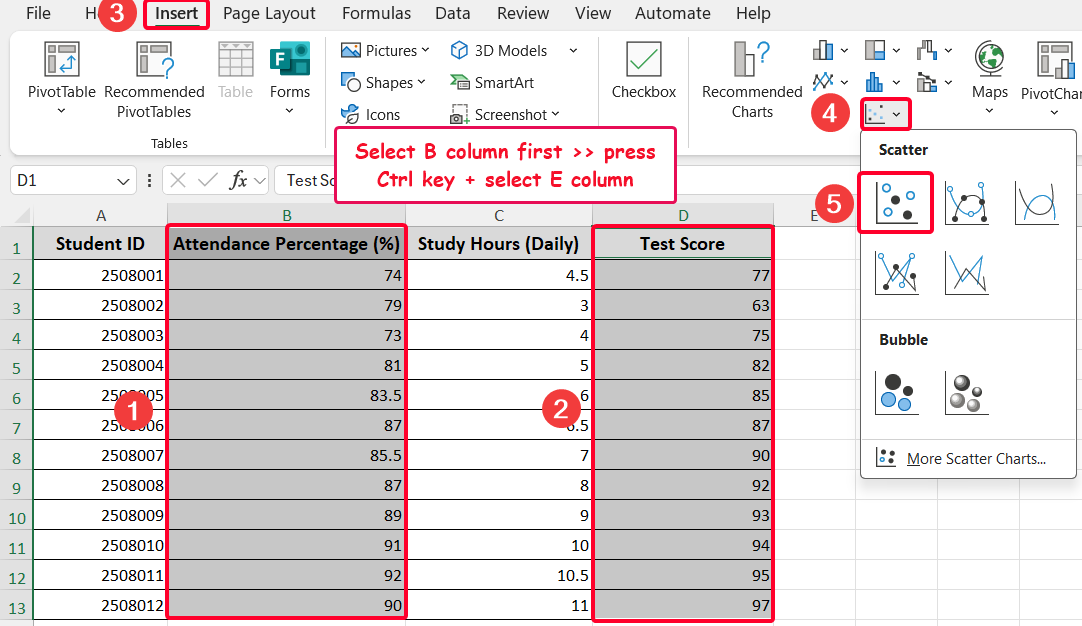Expand the Shapes dropdown
Image resolution: width=1082 pixels, height=626 pixels.
click(383, 83)
